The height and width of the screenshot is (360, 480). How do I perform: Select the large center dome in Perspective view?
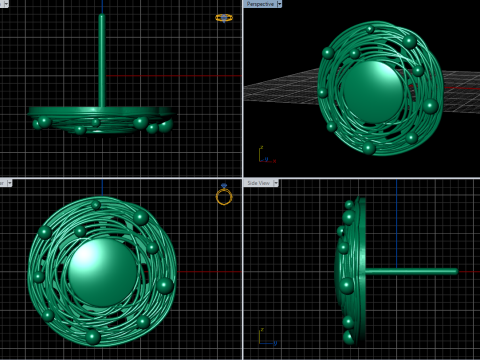[373, 92]
